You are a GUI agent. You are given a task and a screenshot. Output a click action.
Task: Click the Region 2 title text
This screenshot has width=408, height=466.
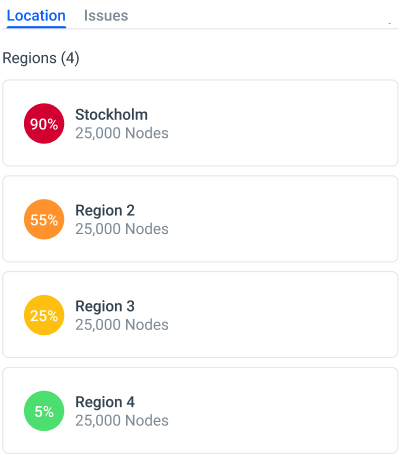[105, 211]
